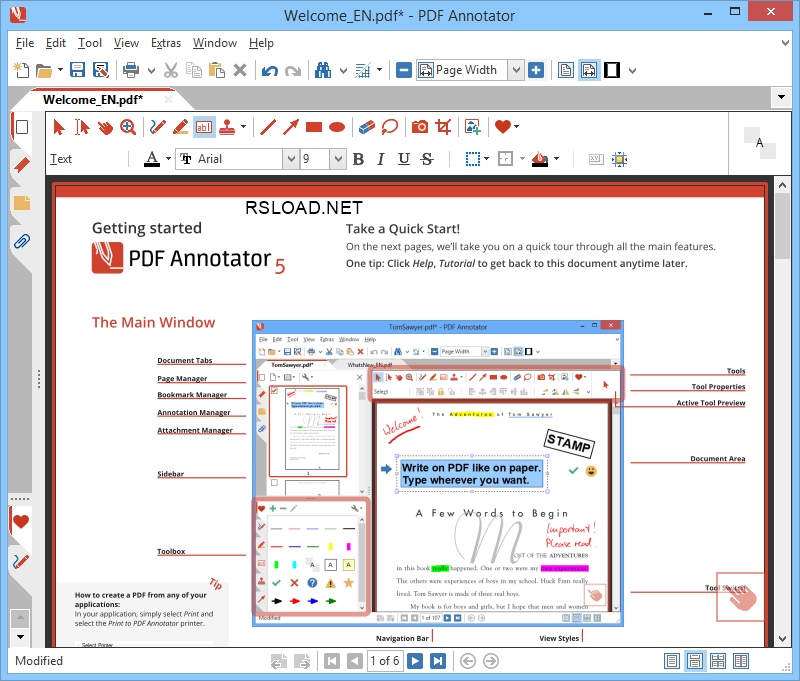Image resolution: width=800 pixels, height=681 pixels.
Task: Pick the Eraser tool
Action: 367,127
